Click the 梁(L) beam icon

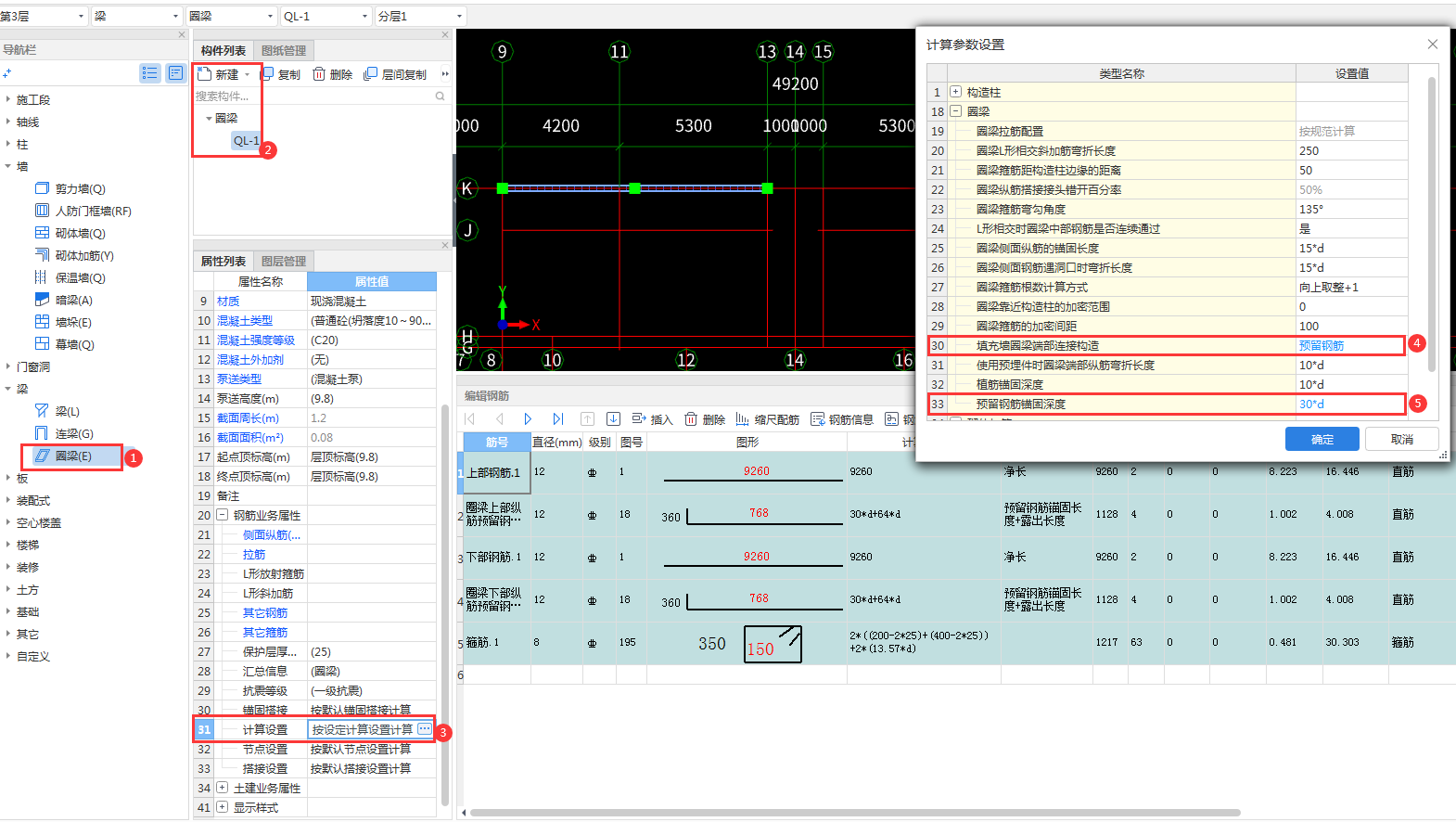click(x=42, y=411)
